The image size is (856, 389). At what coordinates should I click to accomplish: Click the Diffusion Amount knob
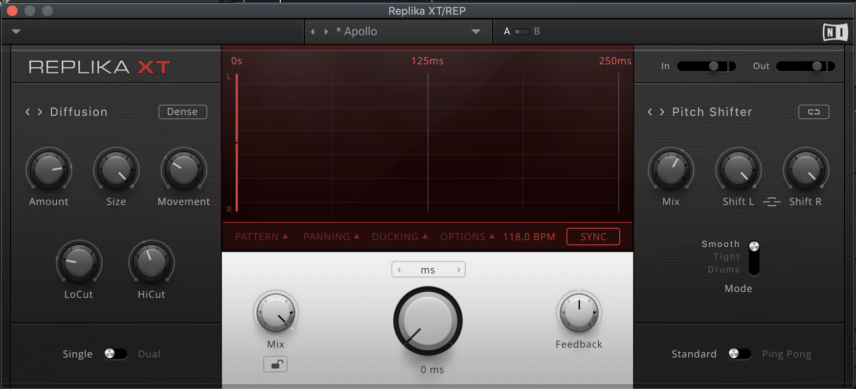pyautogui.click(x=49, y=170)
